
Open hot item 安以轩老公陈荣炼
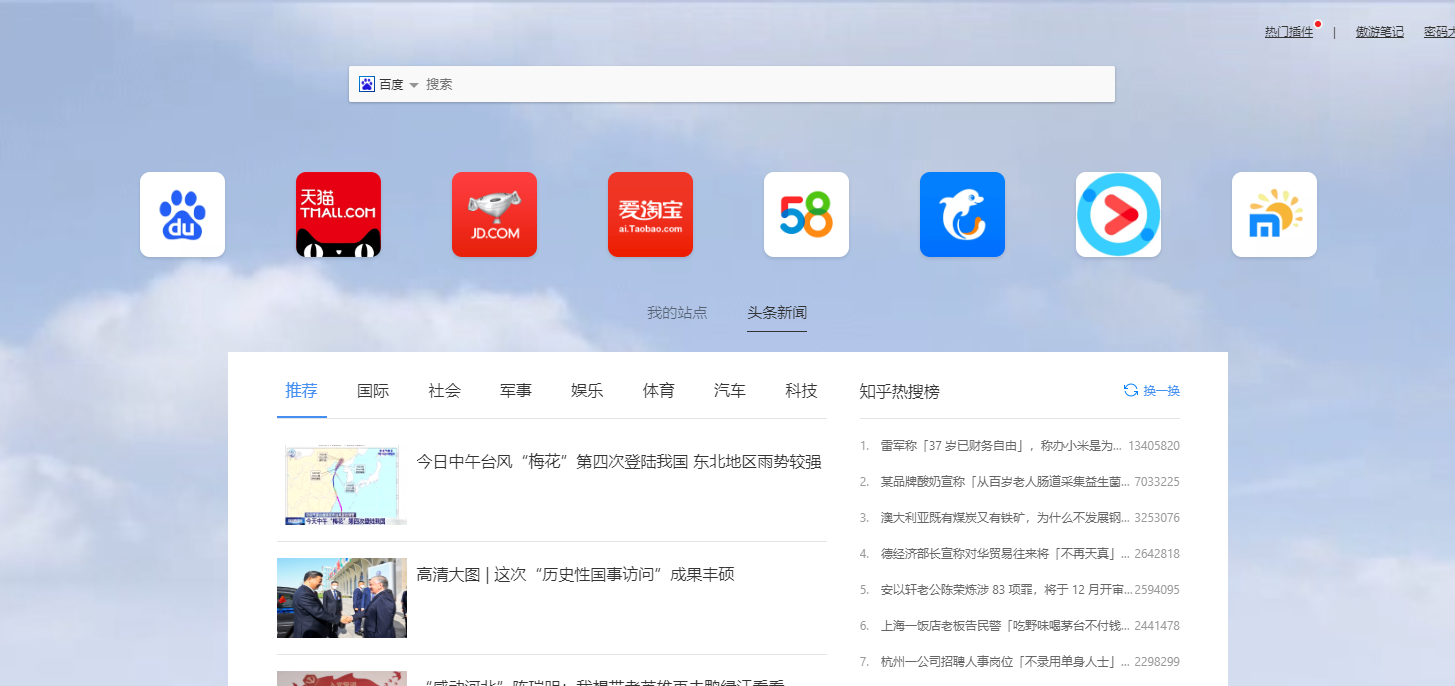tap(1005, 589)
